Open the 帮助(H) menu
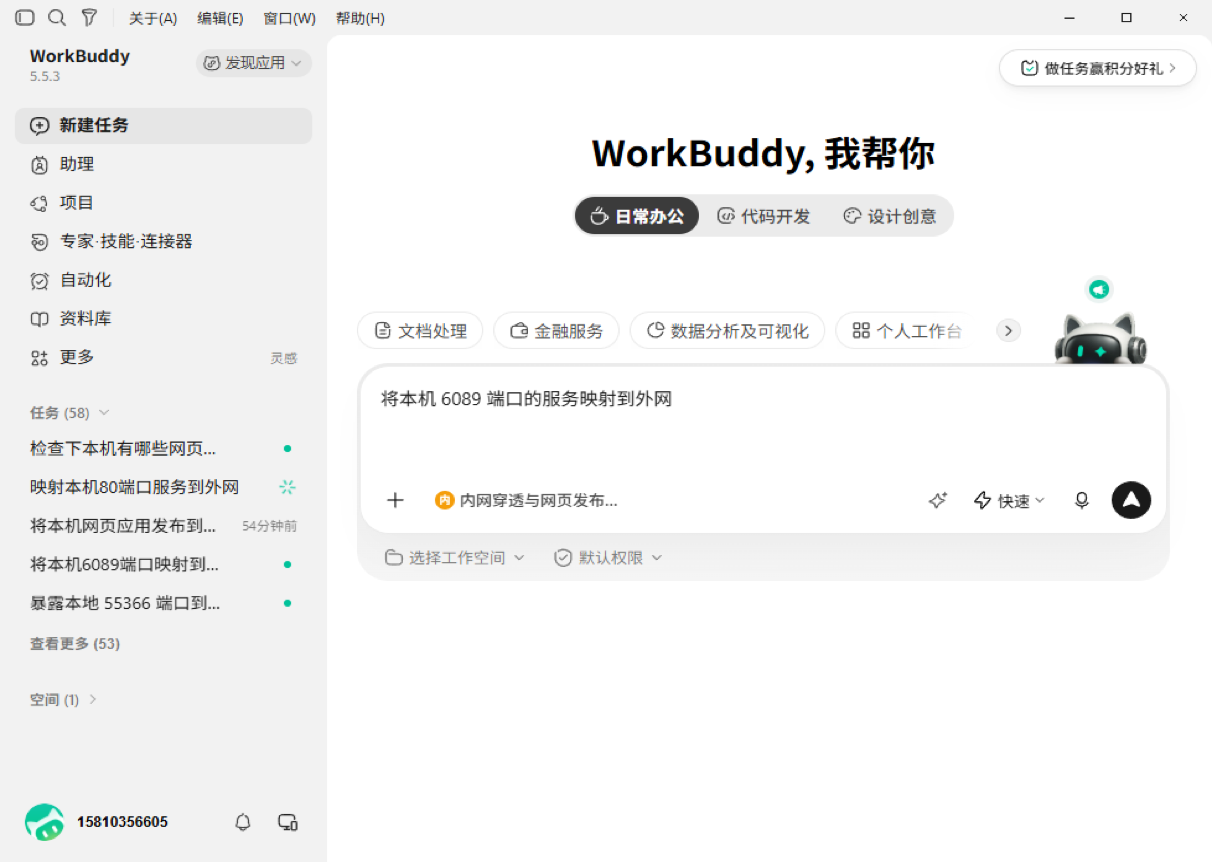Image resolution: width=1212 pixels, height=862 pixels. point(360,18)
